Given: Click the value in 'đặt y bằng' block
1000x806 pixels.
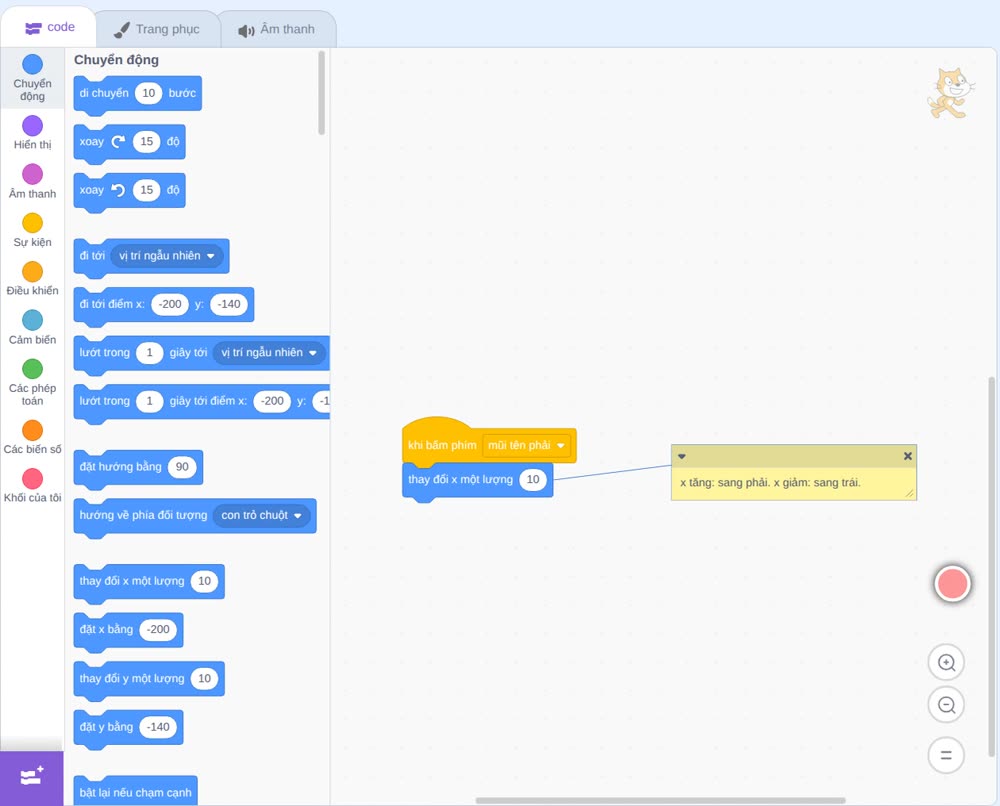Looking at the screenshot, I should [x=158, y=727].
